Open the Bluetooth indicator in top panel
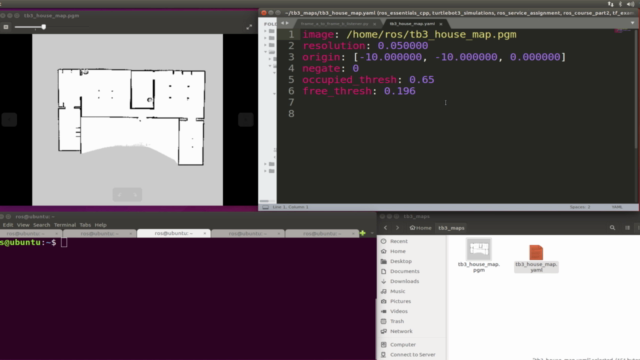This screenshot has width=640, height=360. pos(620,4)
